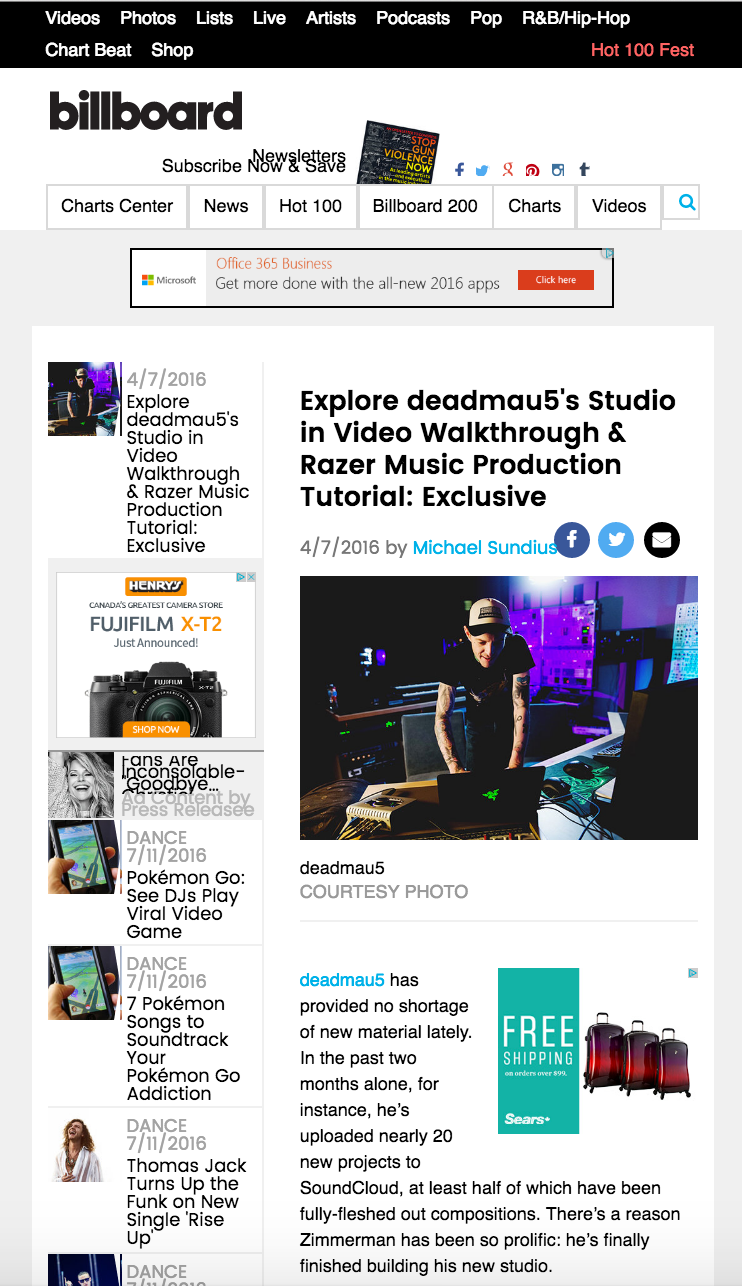Click AdChoices icon on Microsoft banner ad
The width and height of the screenshot is (742, 1286).
(x=607, y=255)
